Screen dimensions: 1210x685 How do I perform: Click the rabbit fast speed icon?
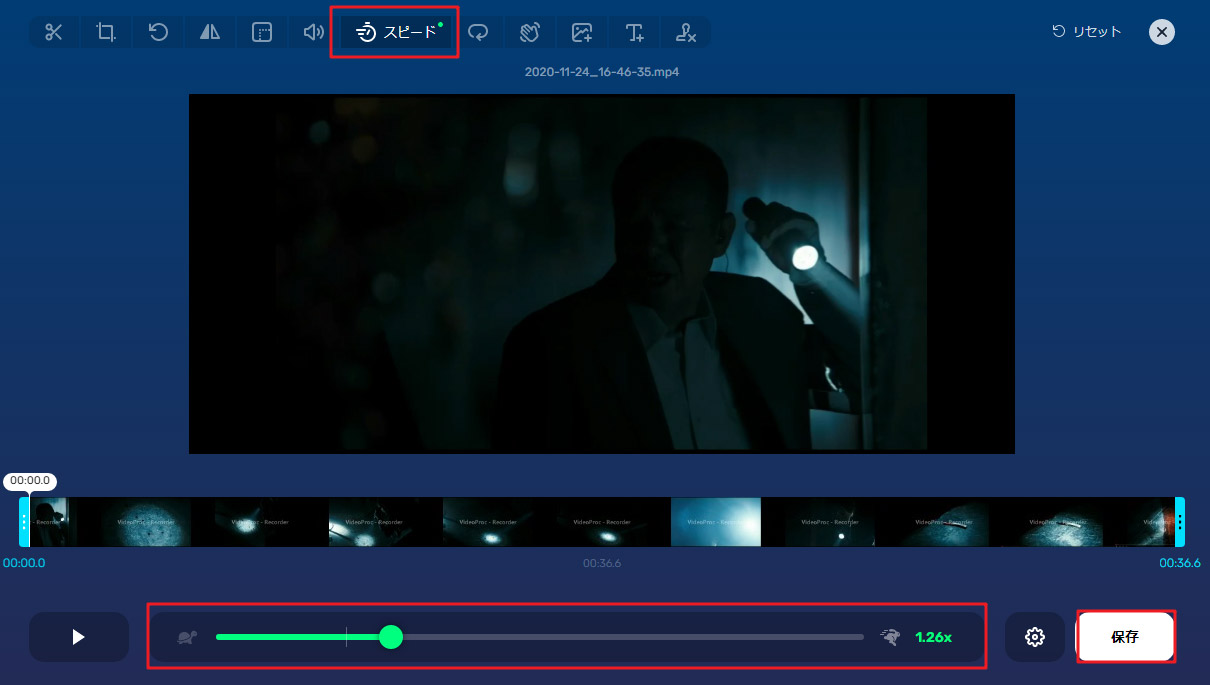pos(889,637)
